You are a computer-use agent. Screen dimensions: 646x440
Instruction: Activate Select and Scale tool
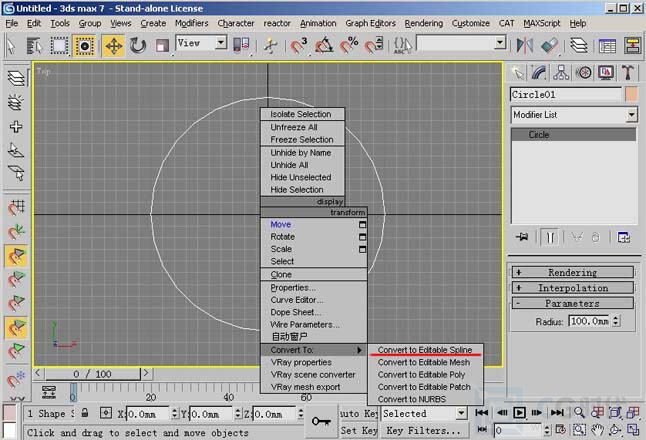point(162,45)
